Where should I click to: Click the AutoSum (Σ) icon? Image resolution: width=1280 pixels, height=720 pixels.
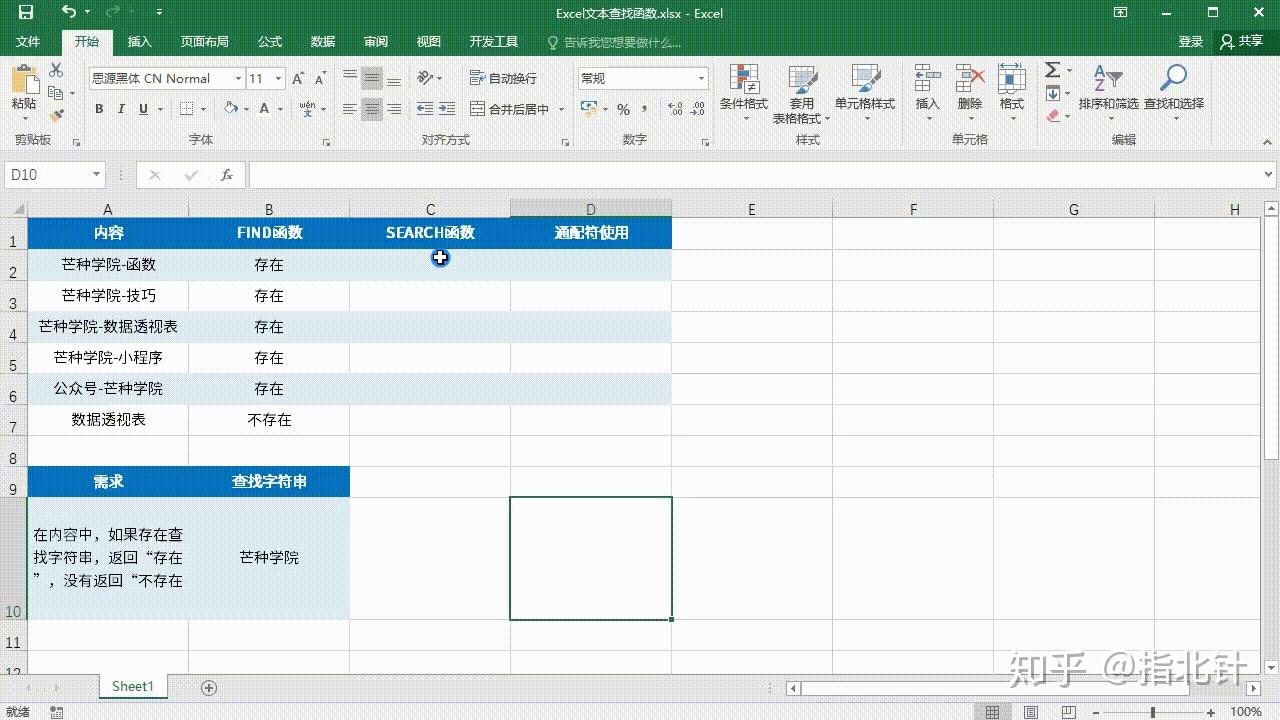pos(1052,70)
